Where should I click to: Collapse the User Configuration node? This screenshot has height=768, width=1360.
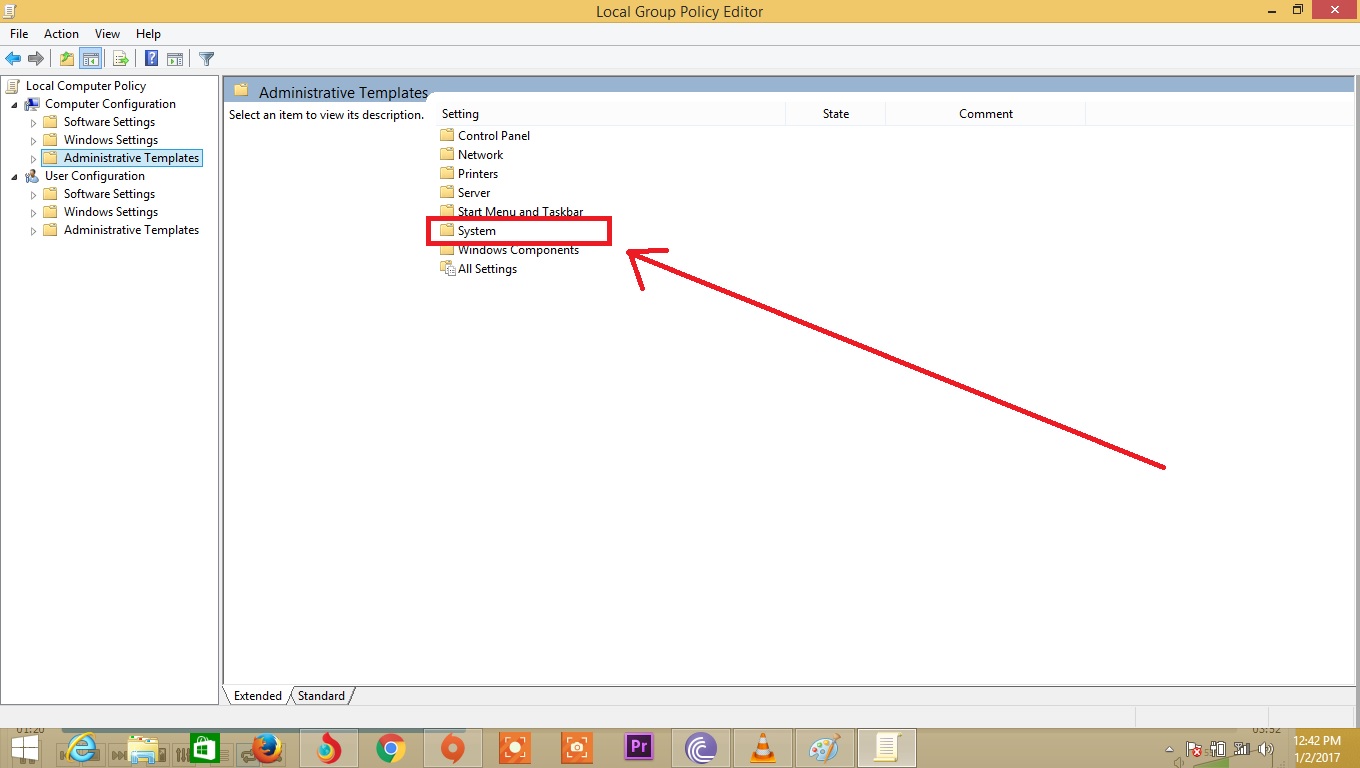click(x=13, y=175)
